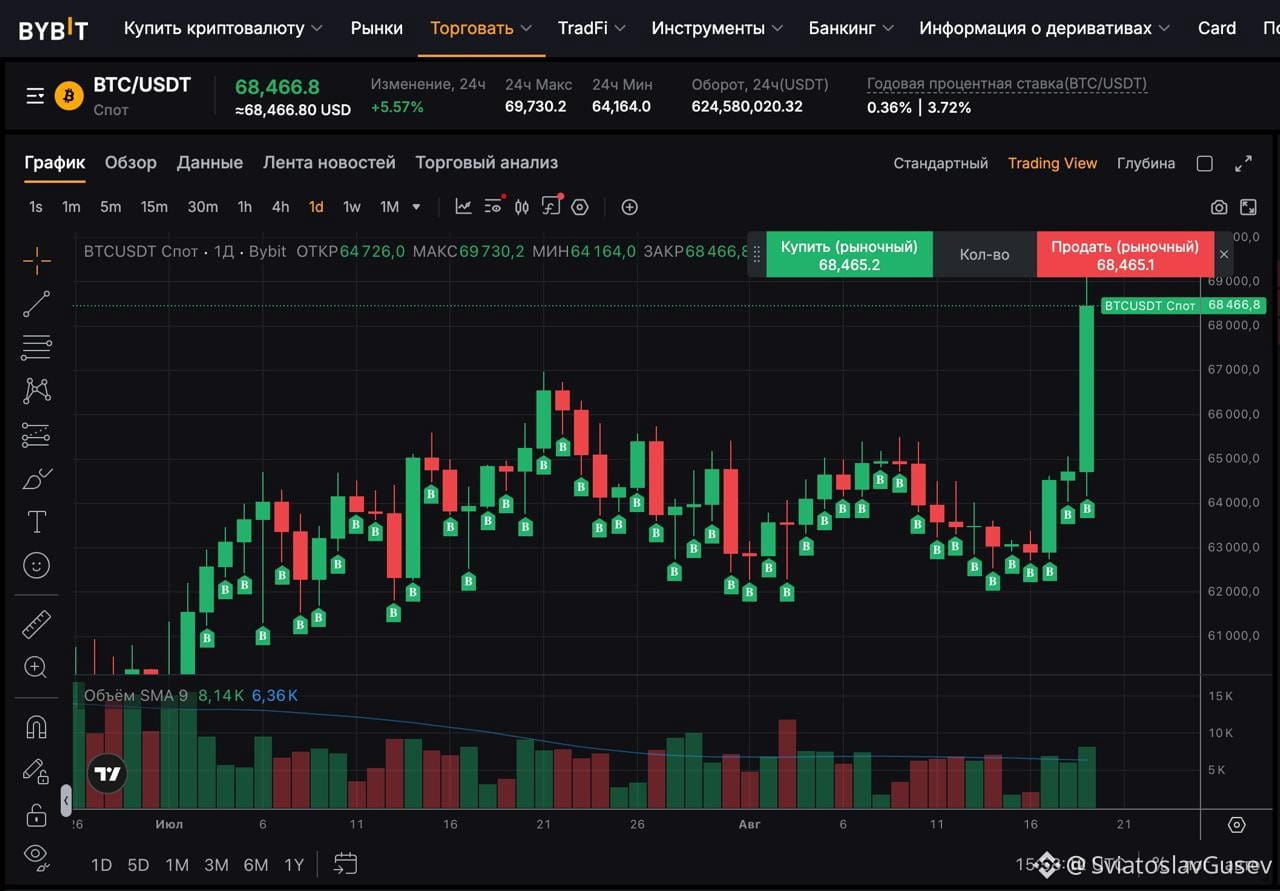Select the 15m timeframe

pyautogui.click(x=154, y=207)
